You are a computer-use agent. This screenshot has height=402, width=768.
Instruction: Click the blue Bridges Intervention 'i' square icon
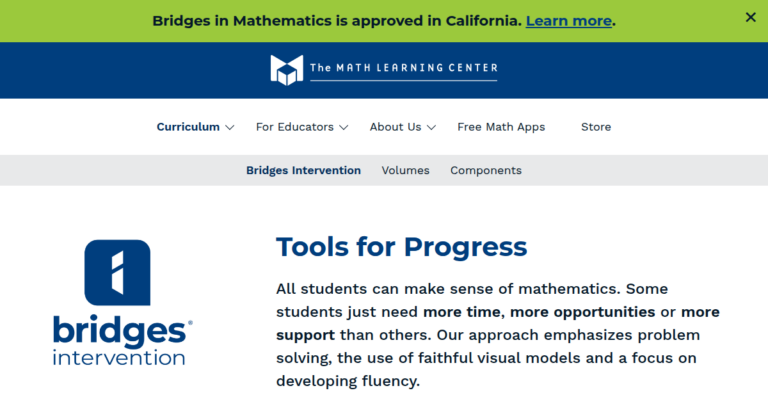(x=118, y=272)
